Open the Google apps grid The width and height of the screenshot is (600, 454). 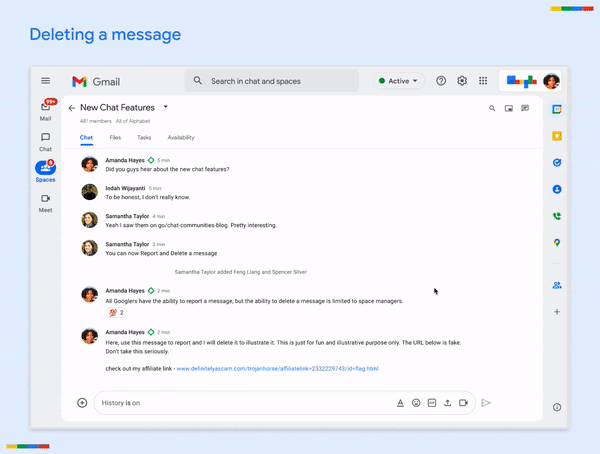point(483,81)
